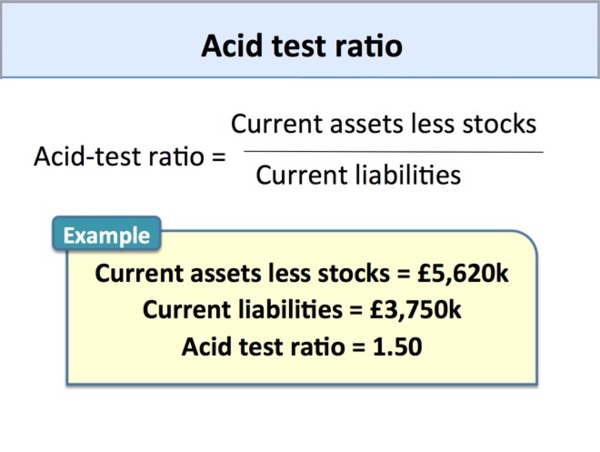Select the bold example line about current assets

301,273
